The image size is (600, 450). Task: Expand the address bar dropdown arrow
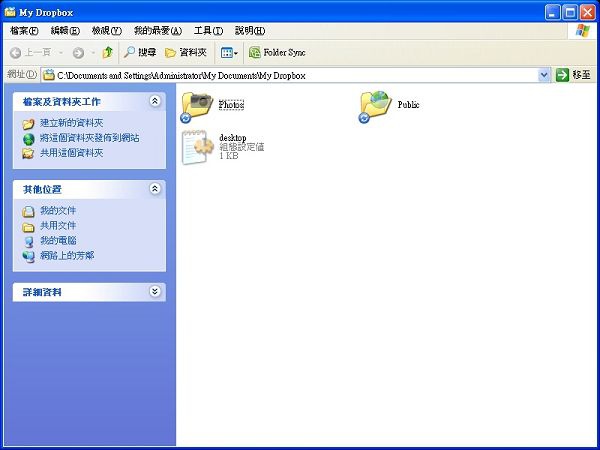tap(544, 75)
